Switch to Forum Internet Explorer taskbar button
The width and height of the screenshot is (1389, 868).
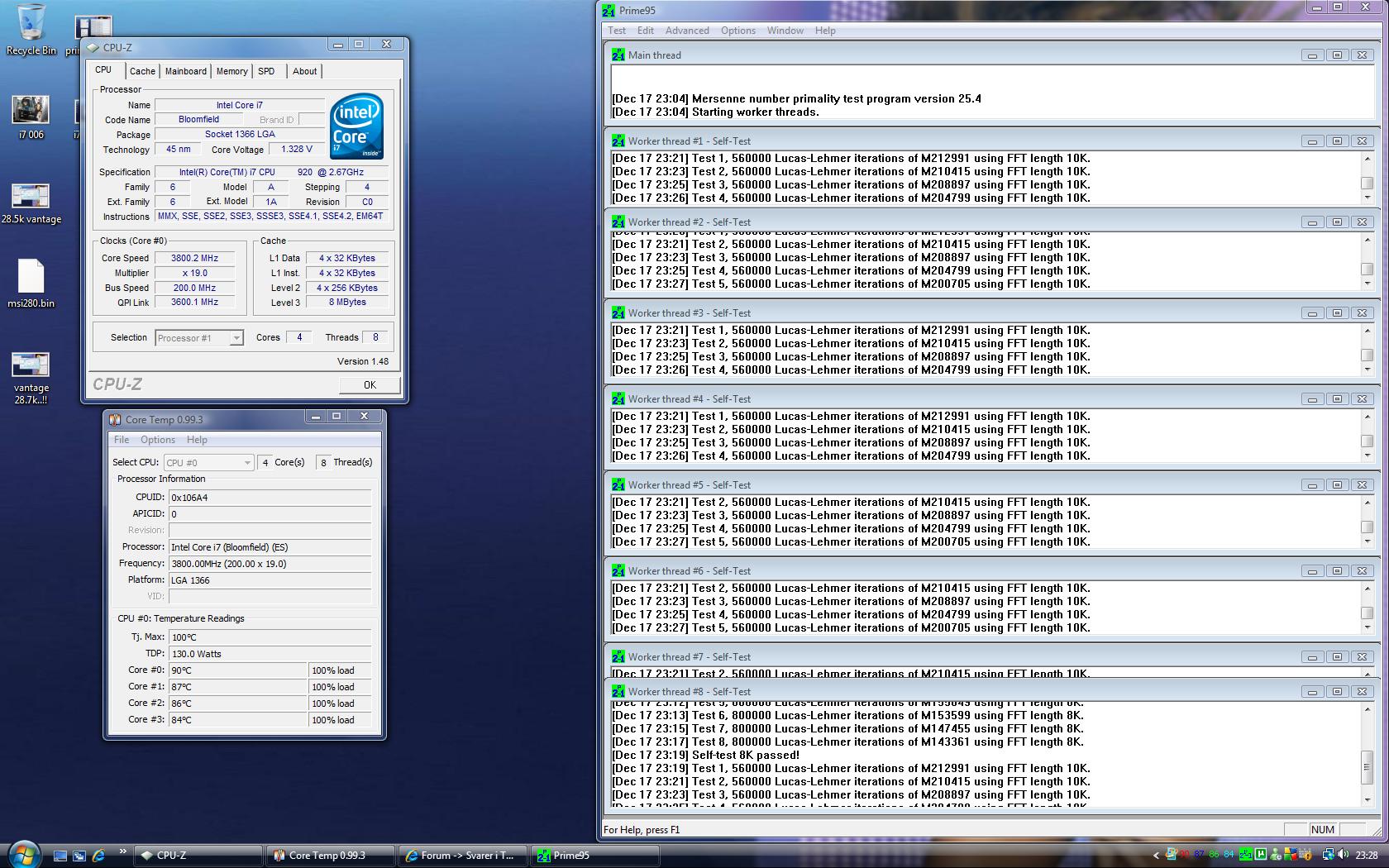[x=464, y=856]
